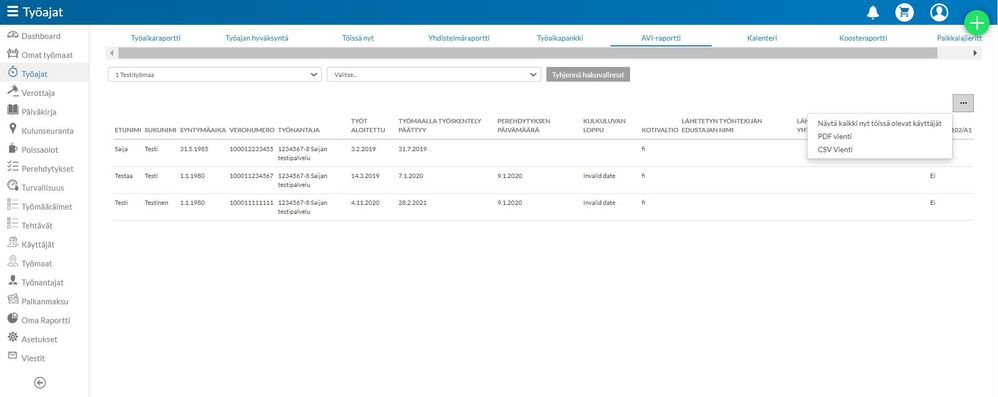Collapse sidebar with back arrow icon
This screenshot has width=998, height=397.
[40, 382]
